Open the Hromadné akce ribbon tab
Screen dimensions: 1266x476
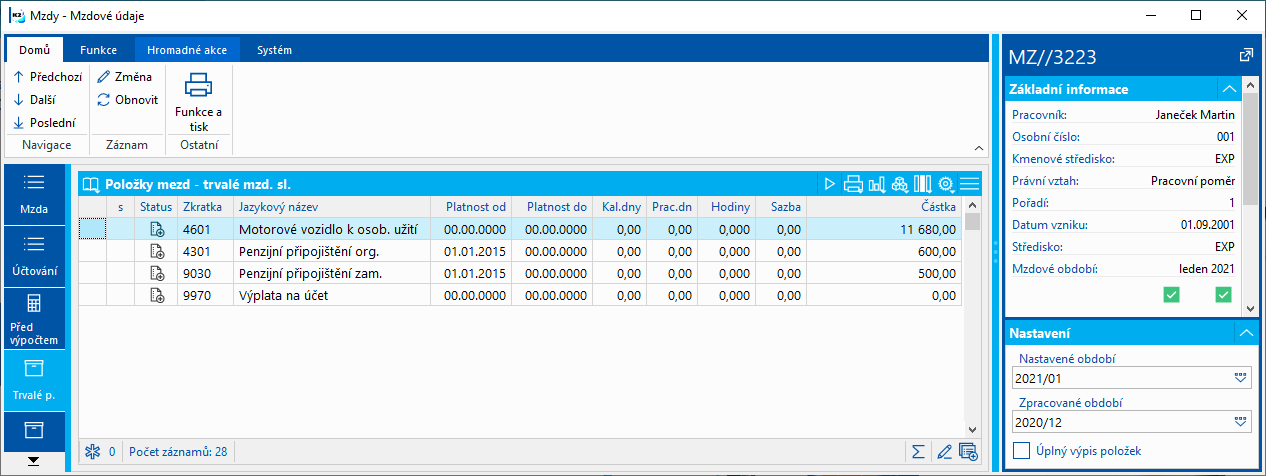[x=186, y=49]
